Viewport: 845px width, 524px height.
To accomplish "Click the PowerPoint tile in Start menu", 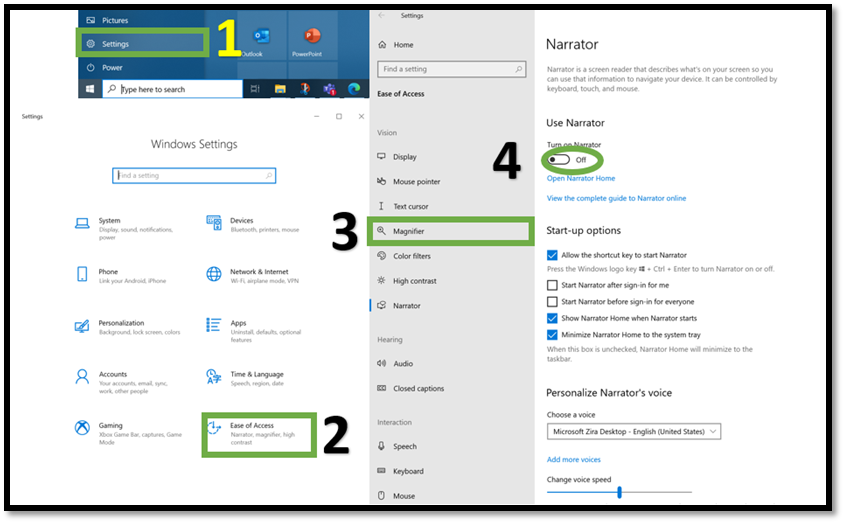I will tap(307, 42).
